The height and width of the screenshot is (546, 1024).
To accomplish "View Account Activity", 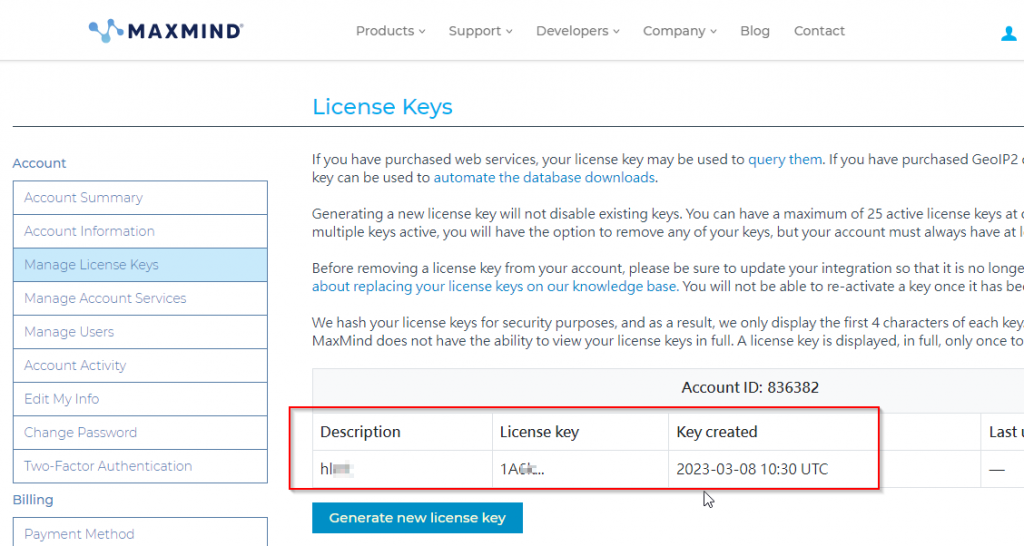I will (x=140, y=365).
